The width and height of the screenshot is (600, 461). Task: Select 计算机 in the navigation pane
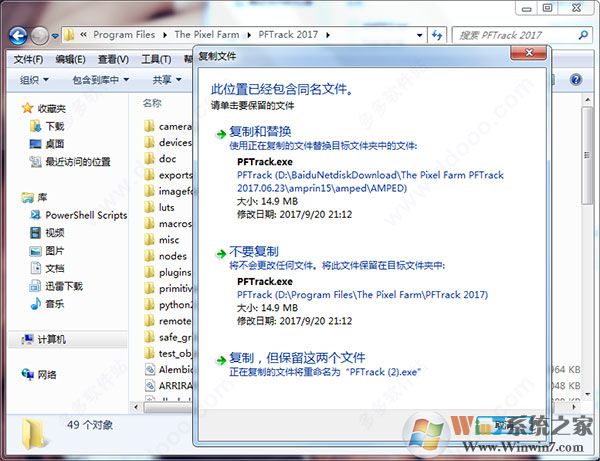pos(44,339)
